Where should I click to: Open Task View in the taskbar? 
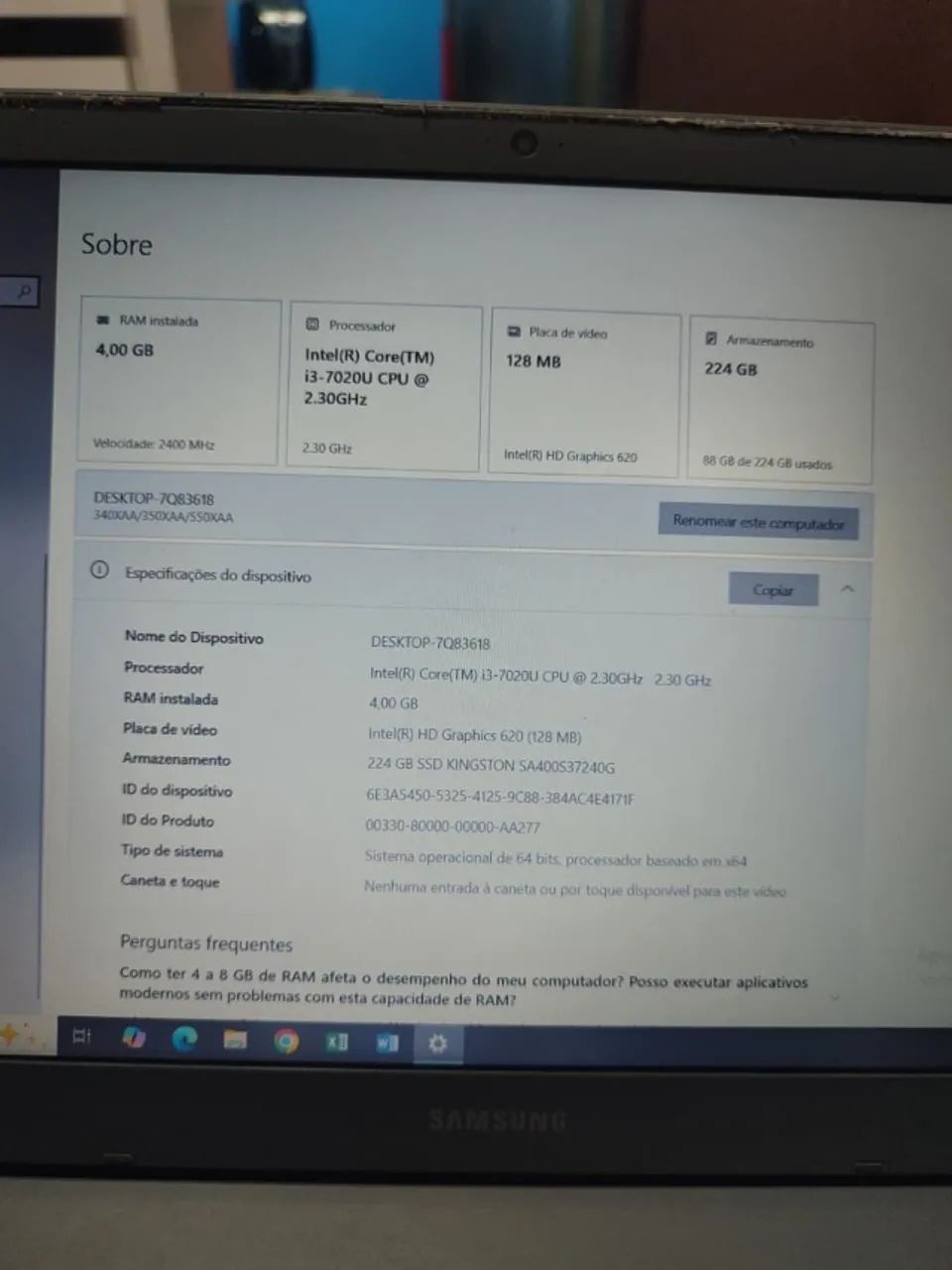(x=82, y=1036)
